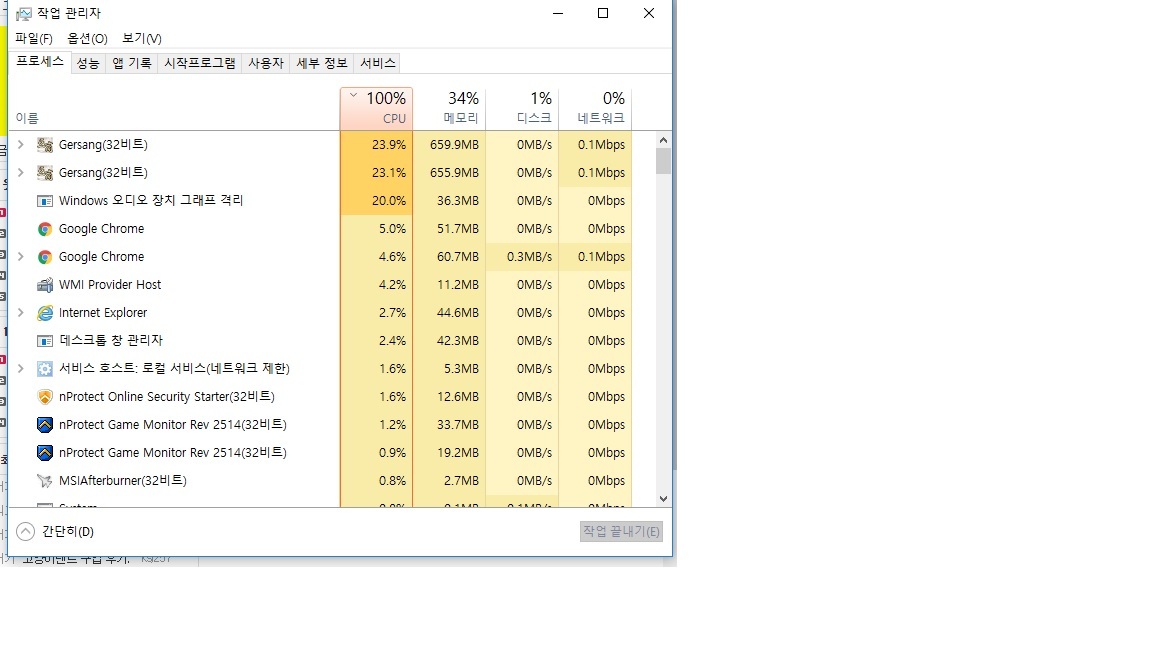The width and height of the screenshot is (1152, 648).
Task: Click the process list vertical scrollbar thumb
Action: [663, 161]
